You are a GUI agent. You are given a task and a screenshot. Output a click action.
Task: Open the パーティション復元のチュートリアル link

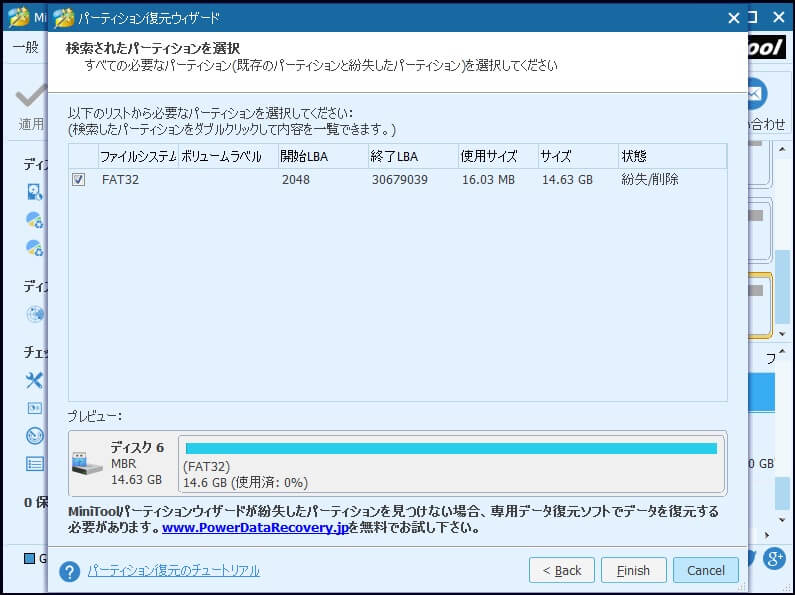point(173,571)
